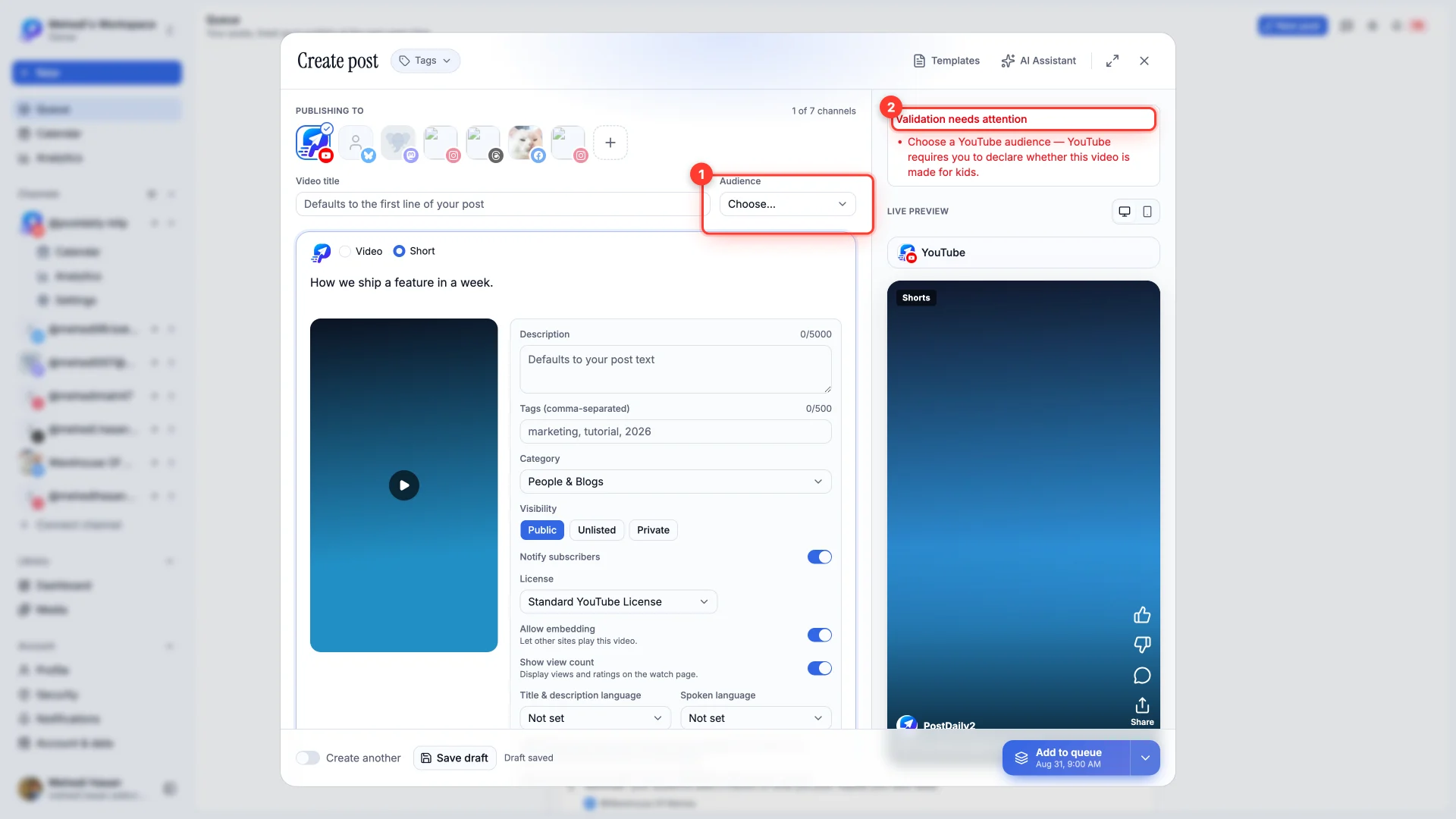Click Save draft button

pyautogui.click(x=454, y=758)
